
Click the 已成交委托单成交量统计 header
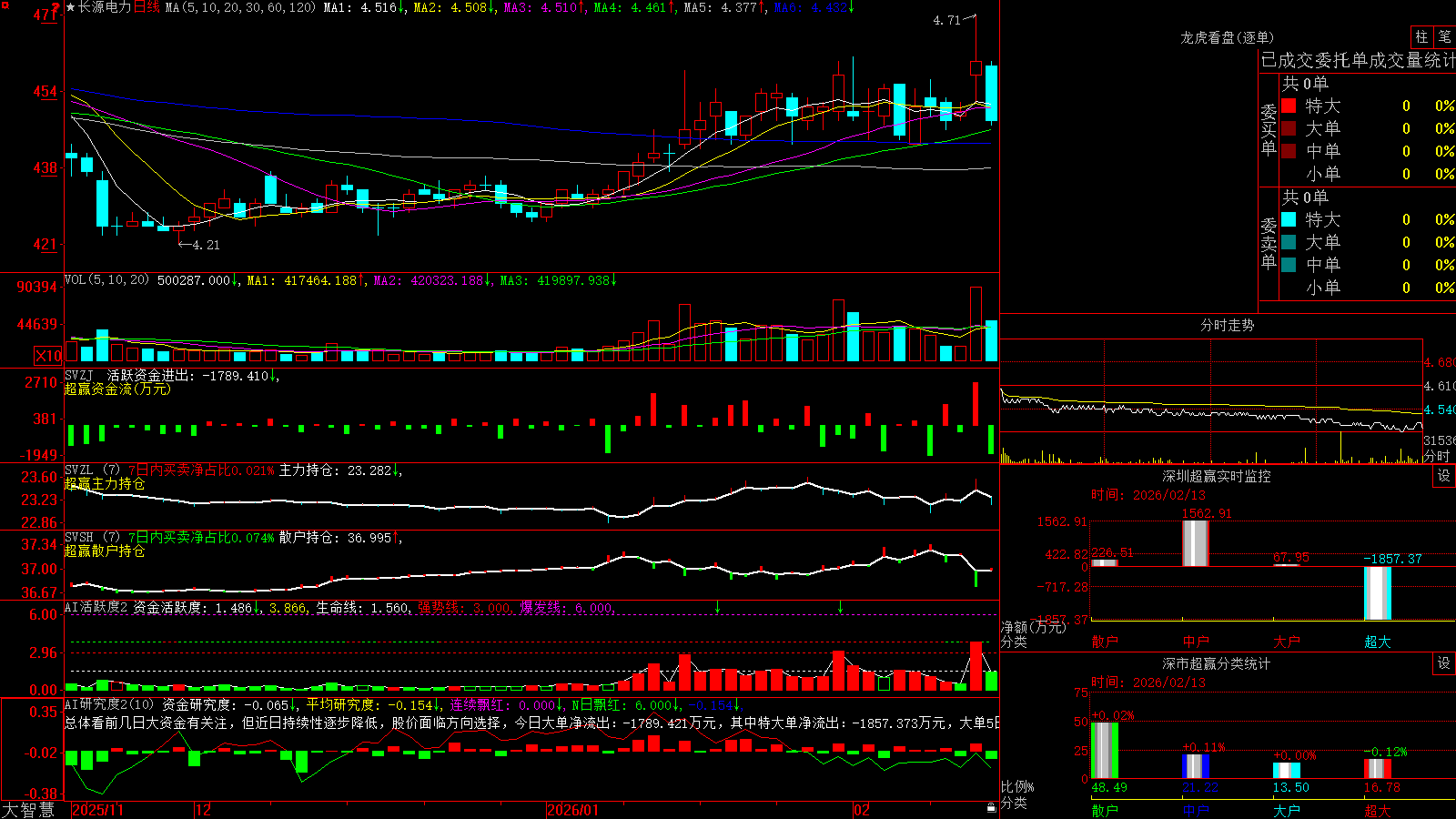click(1358, 60)
